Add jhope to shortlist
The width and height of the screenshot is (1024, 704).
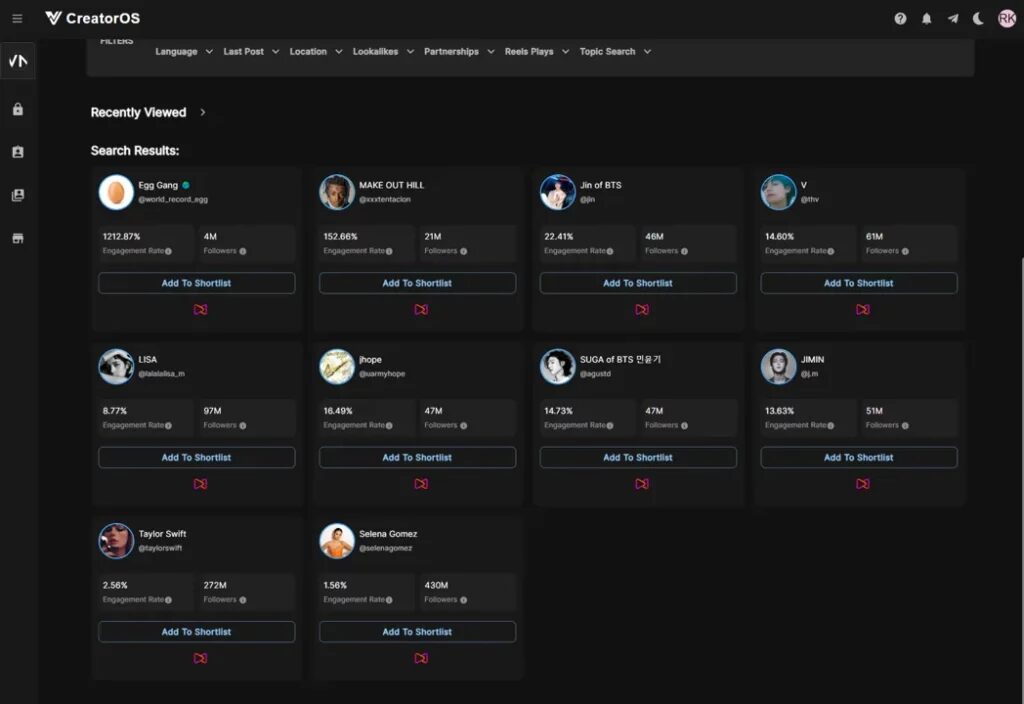pyautogui.click(x=417, y=457)
